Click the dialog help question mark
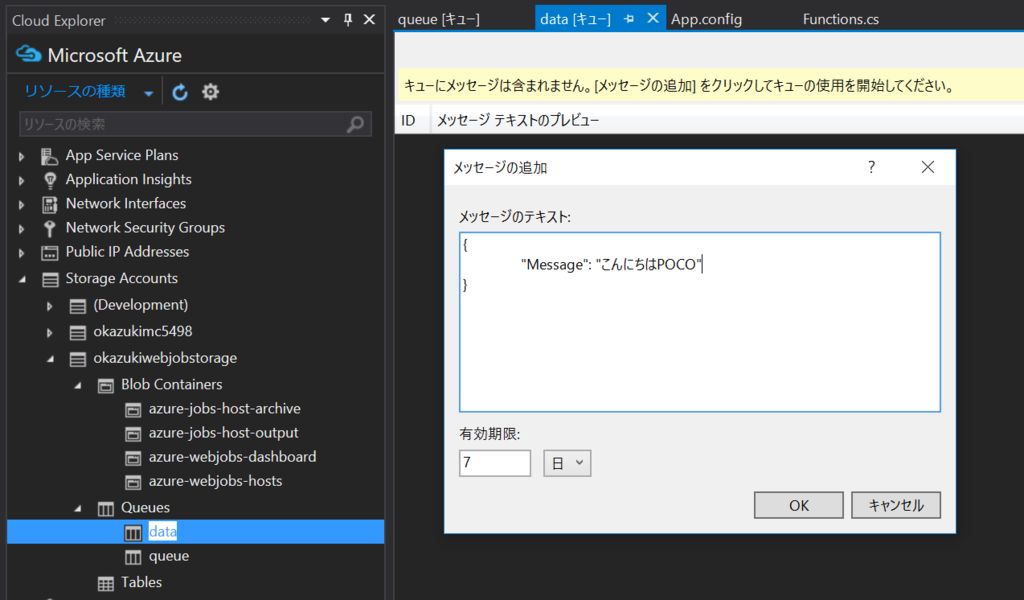This screenshot has width=1024, height=600. [871, 167]
